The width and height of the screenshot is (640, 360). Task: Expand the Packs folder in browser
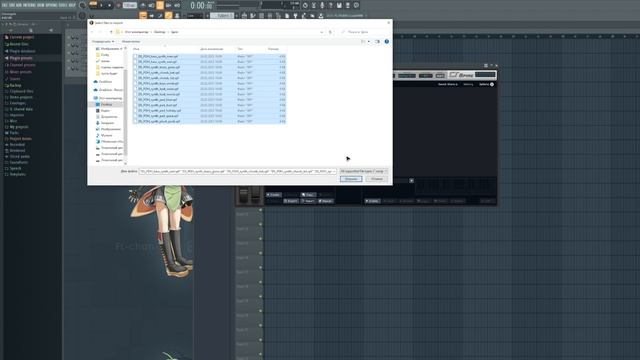pyautogui.click(x=14, y=133)
